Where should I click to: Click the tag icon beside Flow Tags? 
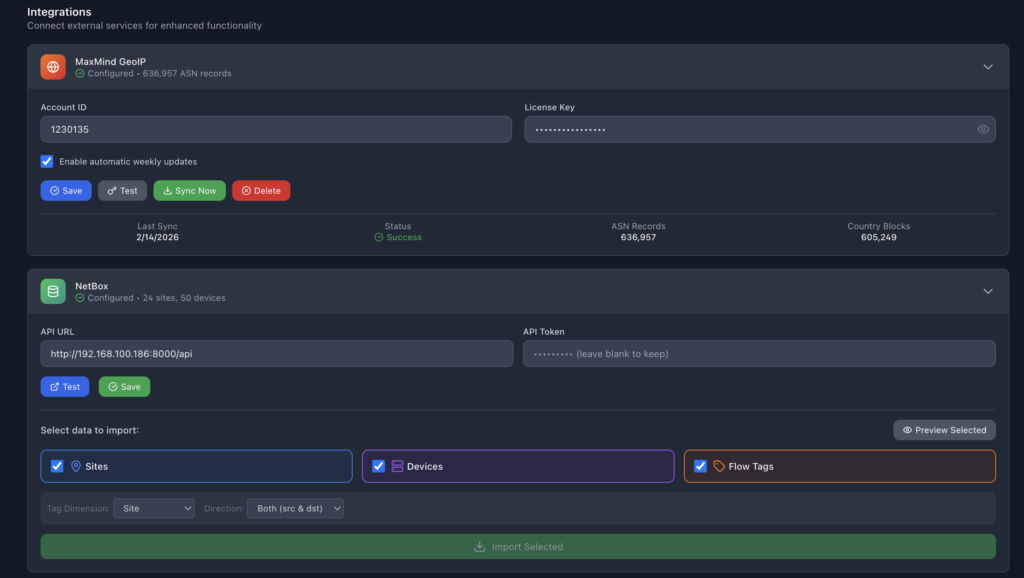click(719, 466)
